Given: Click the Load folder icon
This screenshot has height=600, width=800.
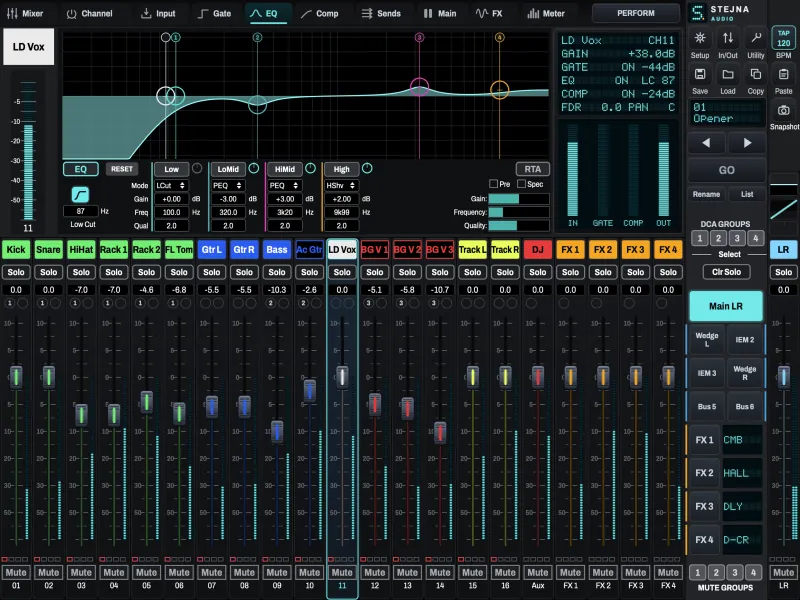Looking at the screenshot, I should click(x=728, y=74).
